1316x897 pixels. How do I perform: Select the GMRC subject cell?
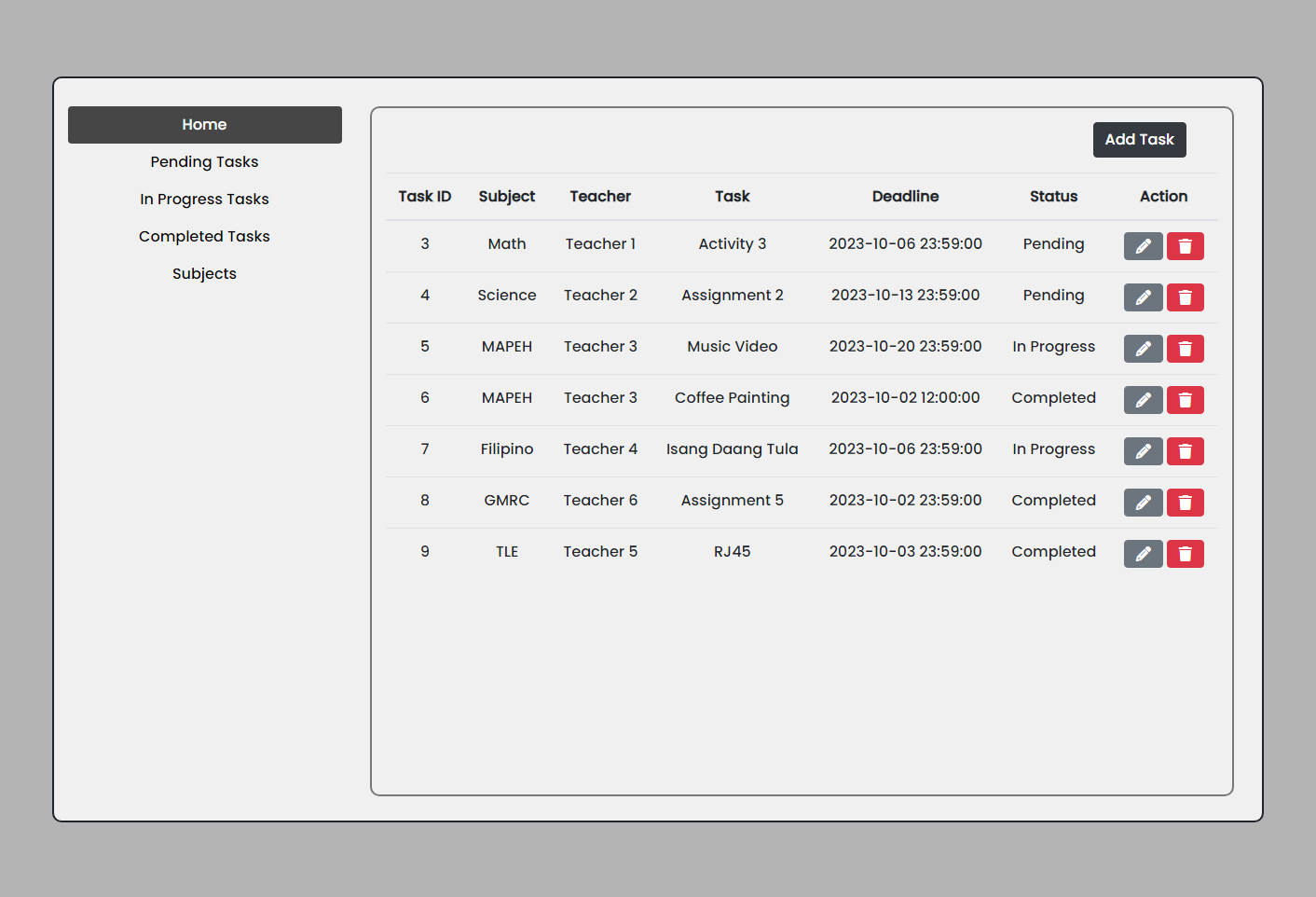click(x=507, y=501)
